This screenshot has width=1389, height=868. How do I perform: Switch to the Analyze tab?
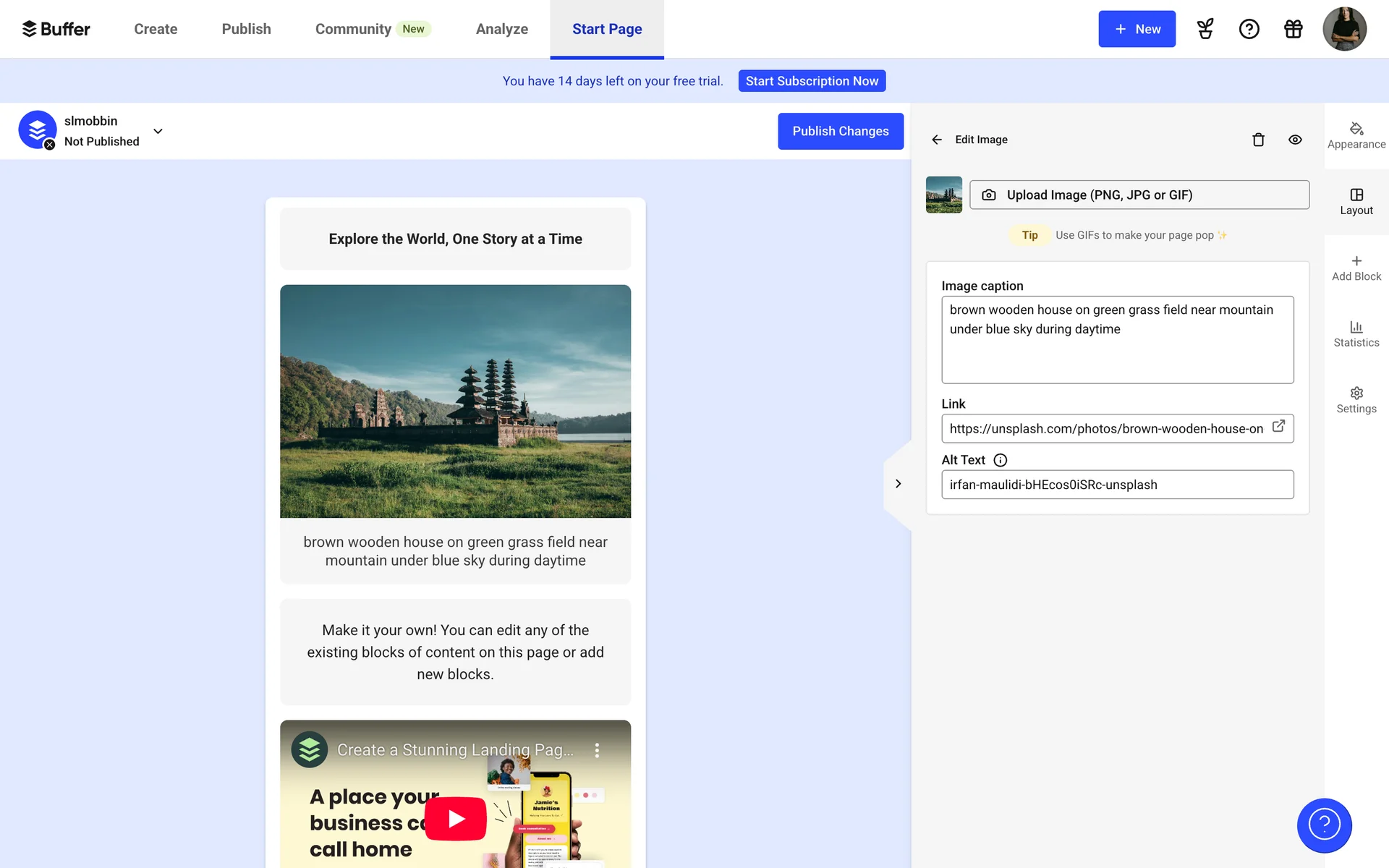coord(501,29)
